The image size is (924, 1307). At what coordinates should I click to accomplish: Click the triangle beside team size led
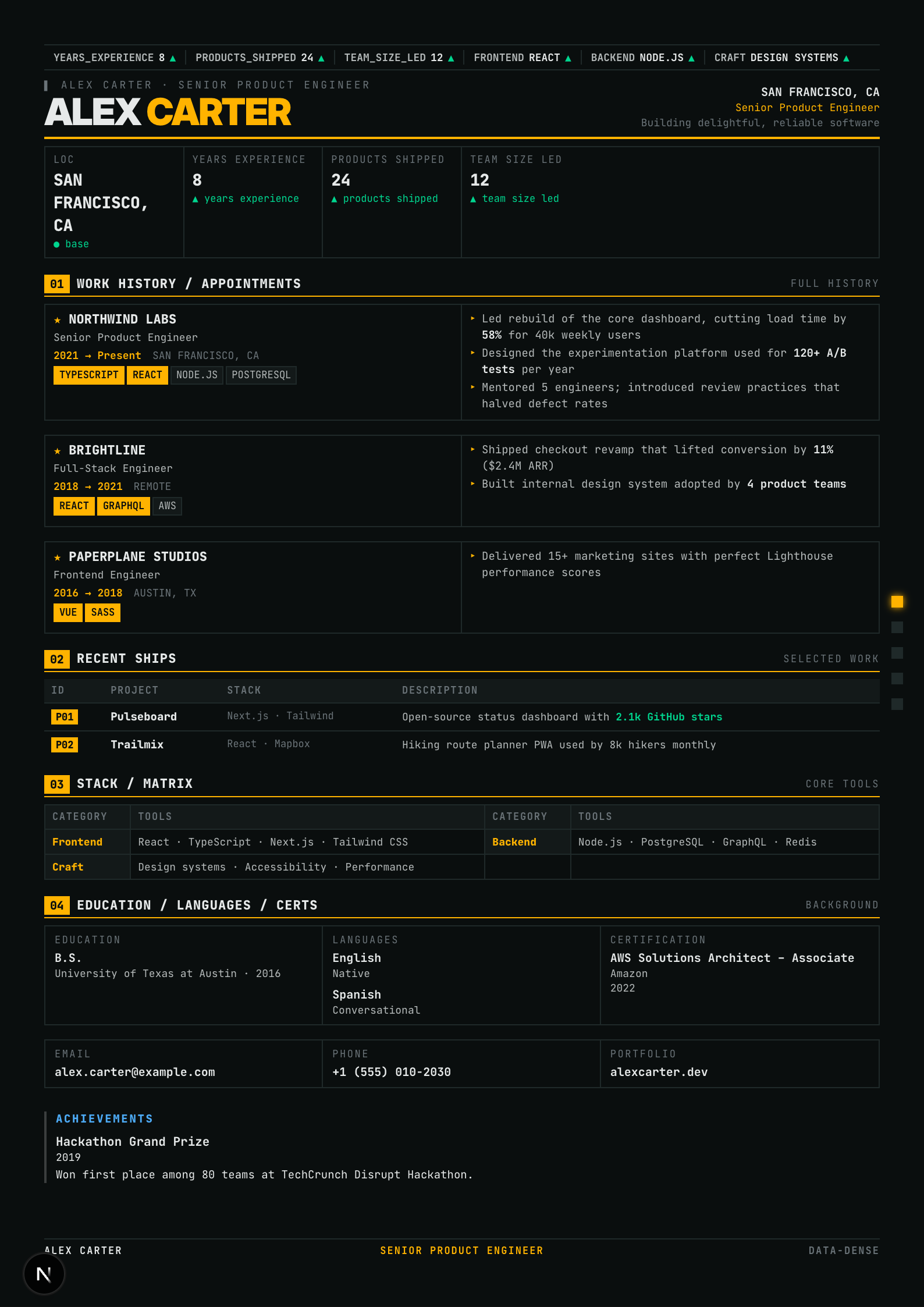(473, 199)
